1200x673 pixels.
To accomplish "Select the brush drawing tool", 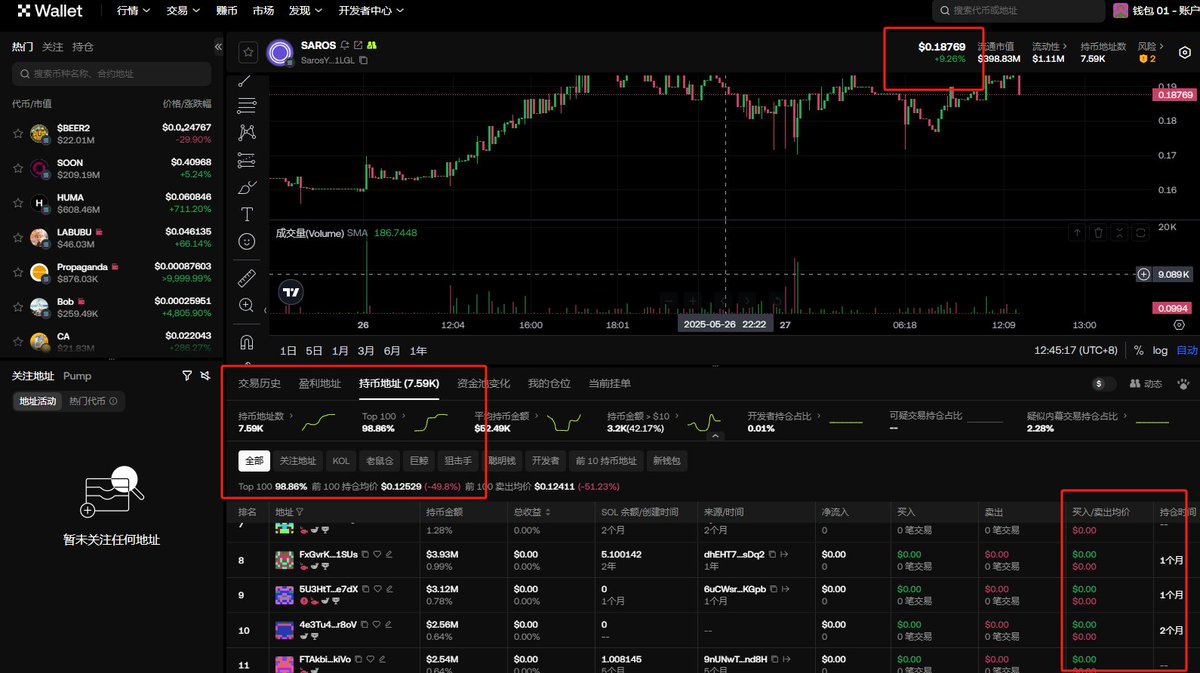I will pyautogui.click(x=246, y=187).
